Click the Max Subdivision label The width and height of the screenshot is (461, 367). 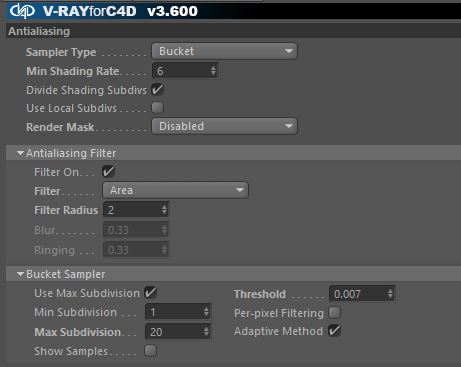click(x=78, y=332)
